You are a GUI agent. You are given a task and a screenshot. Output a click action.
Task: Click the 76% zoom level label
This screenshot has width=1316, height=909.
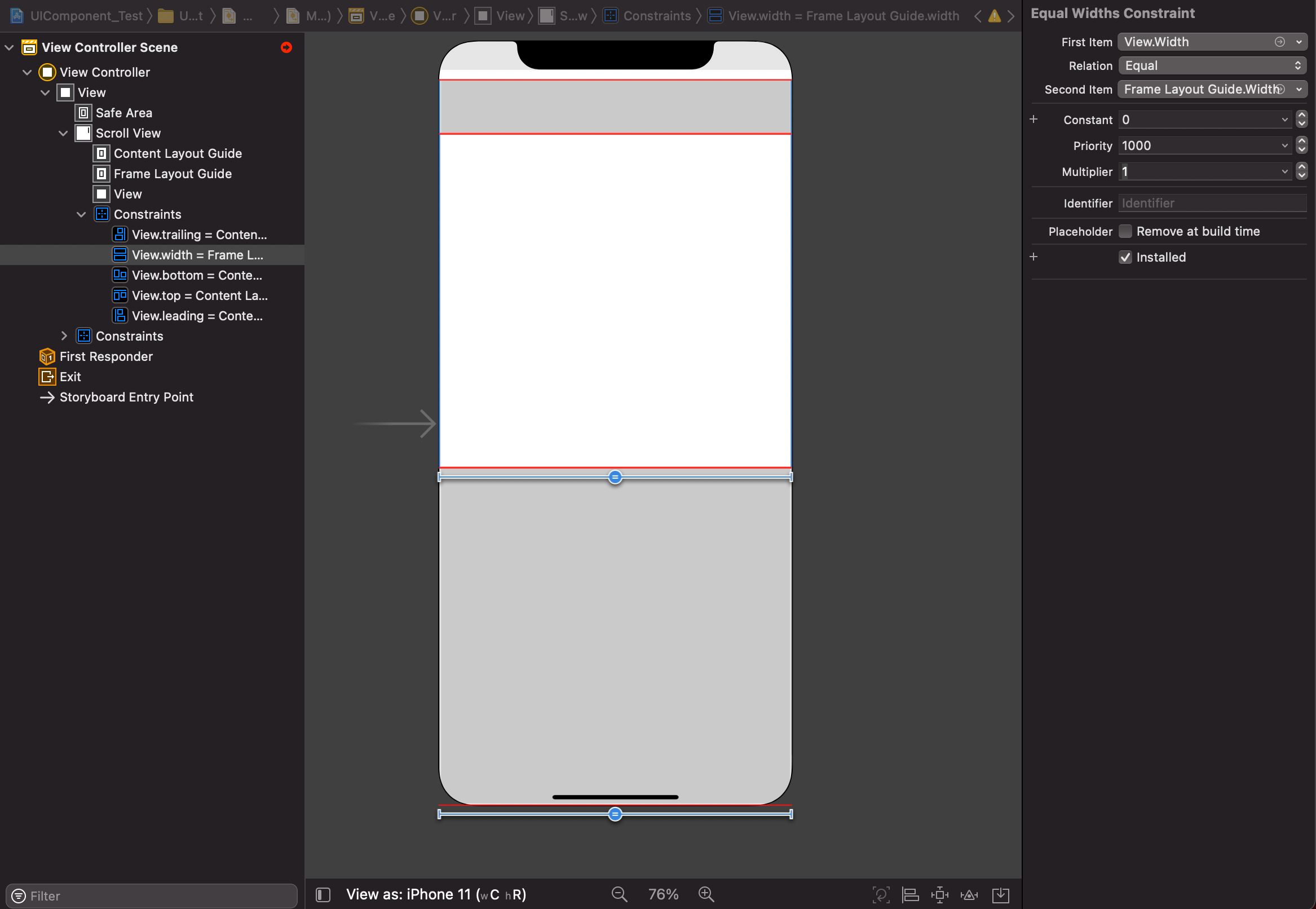[663, 894]
